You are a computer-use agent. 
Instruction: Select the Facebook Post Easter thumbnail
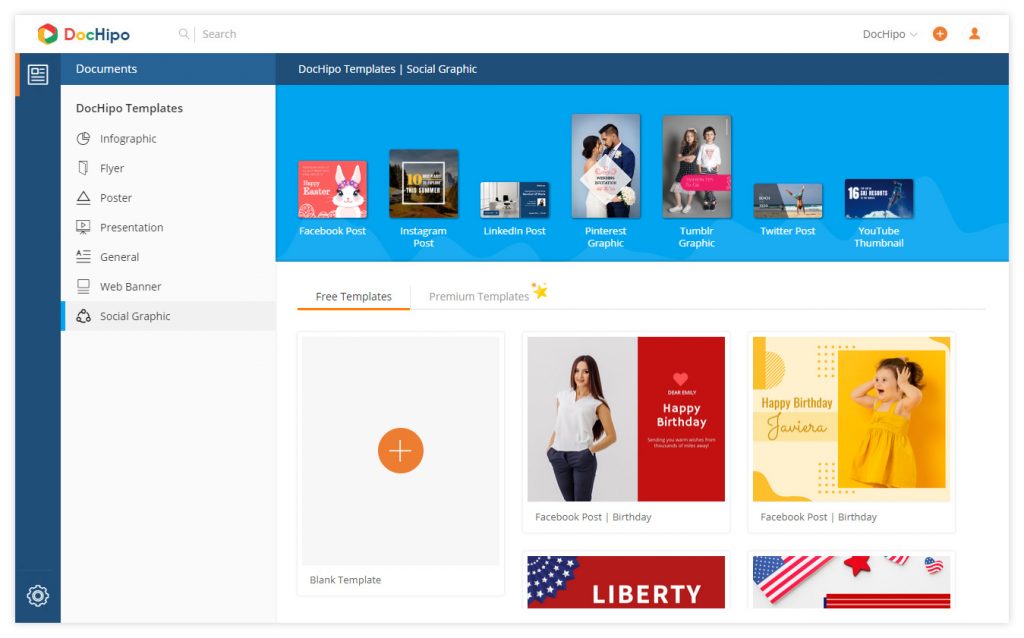coord(332,189)
